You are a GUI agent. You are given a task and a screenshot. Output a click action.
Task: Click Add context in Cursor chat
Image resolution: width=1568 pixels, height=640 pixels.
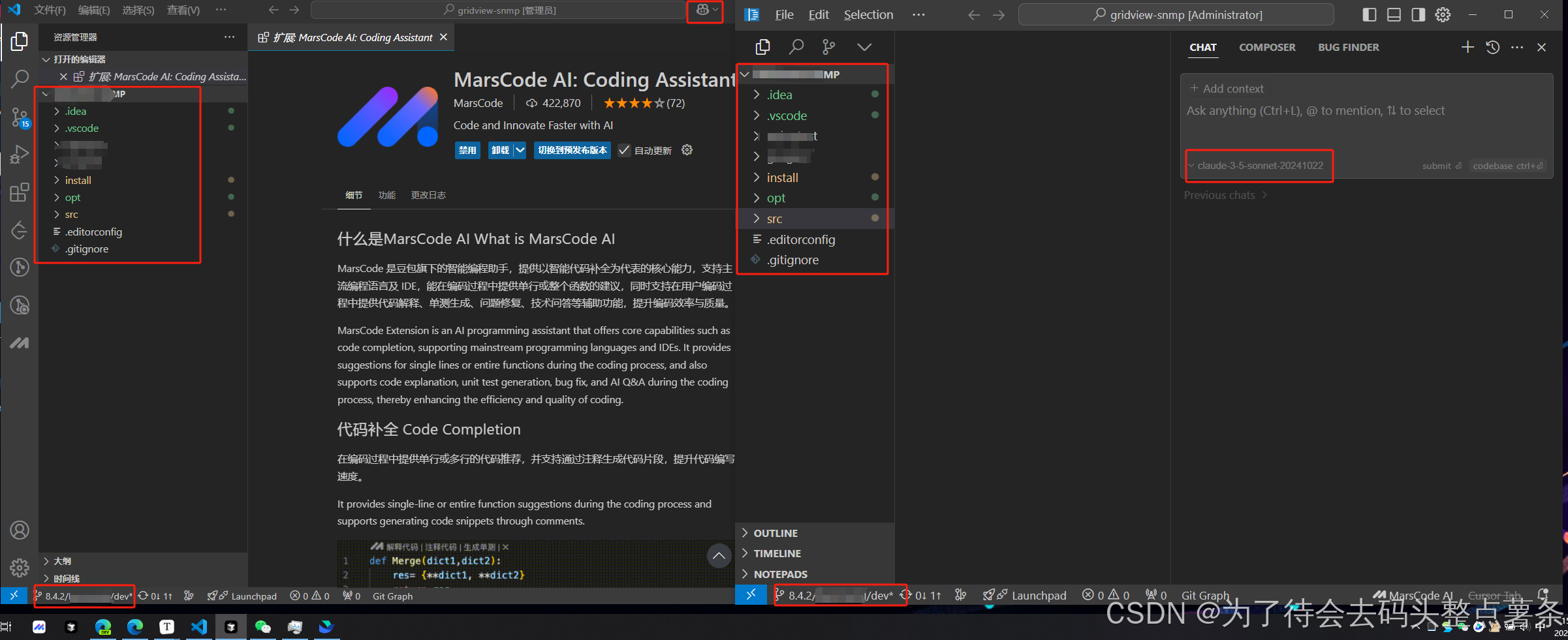pyautogui.click(x=1227, y=89)
